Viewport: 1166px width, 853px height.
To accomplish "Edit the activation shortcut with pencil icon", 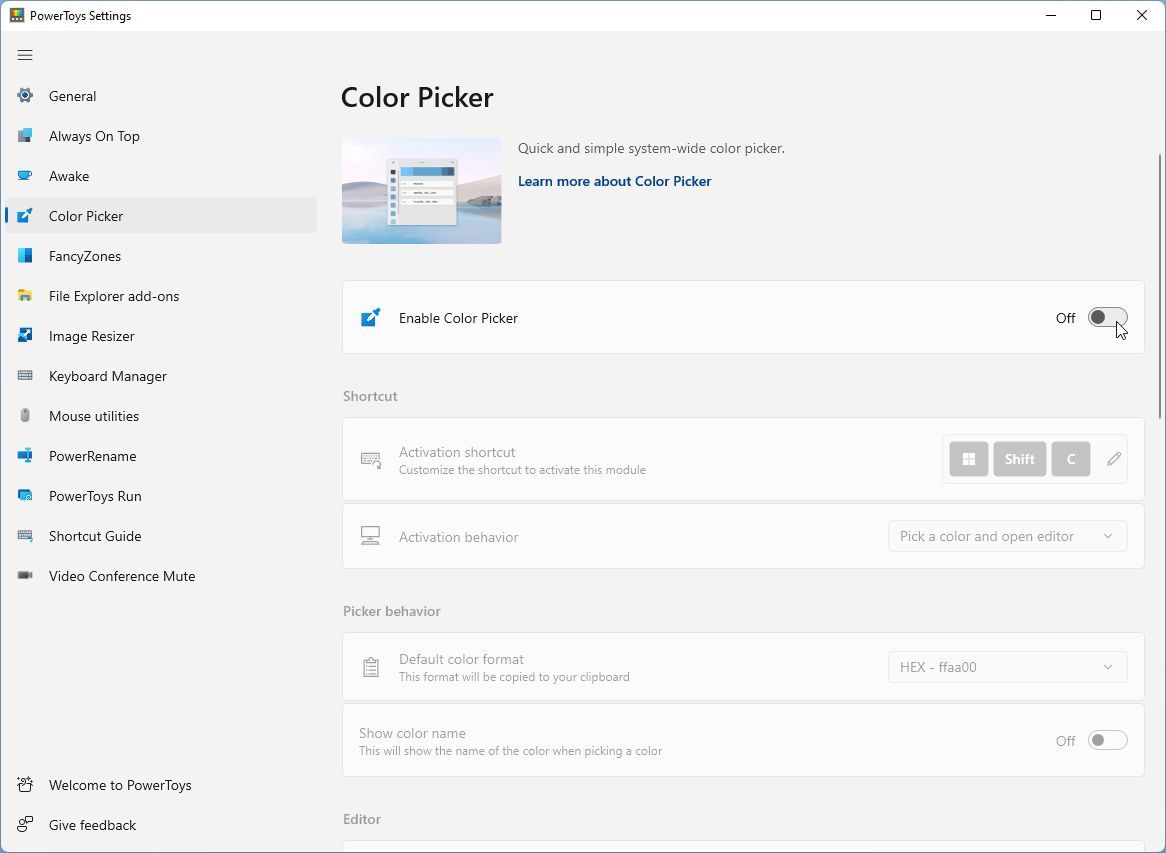I will coord(1113,458).
